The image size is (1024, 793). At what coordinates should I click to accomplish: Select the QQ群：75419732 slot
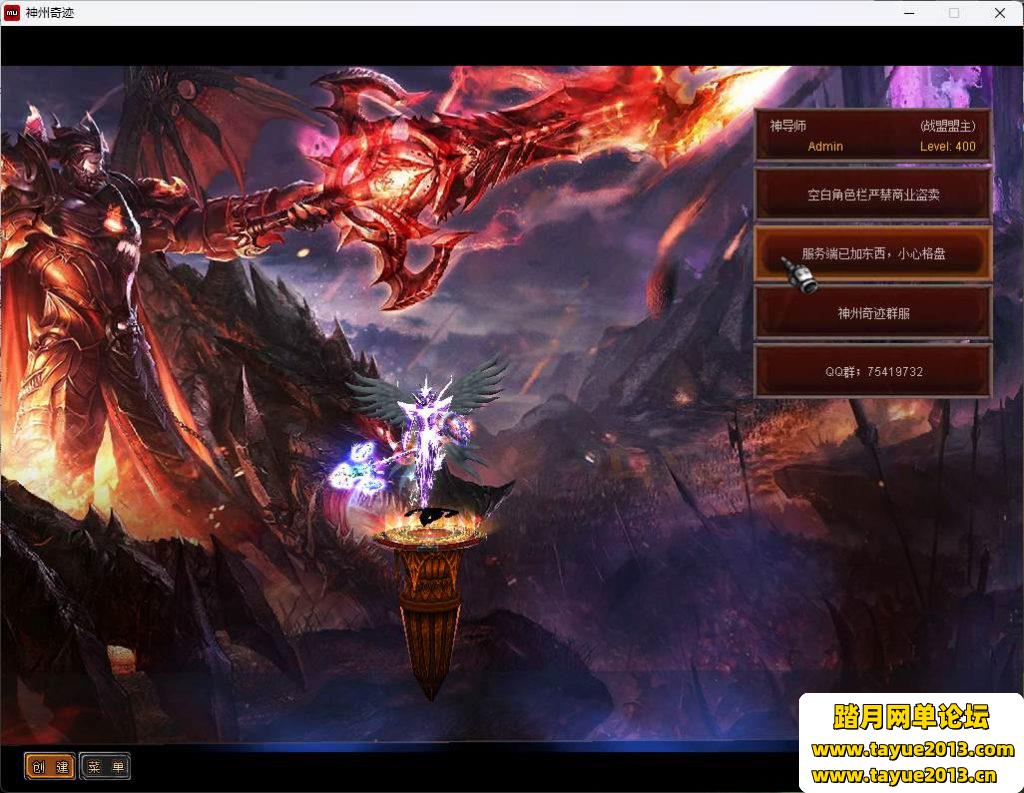(873, 371)
